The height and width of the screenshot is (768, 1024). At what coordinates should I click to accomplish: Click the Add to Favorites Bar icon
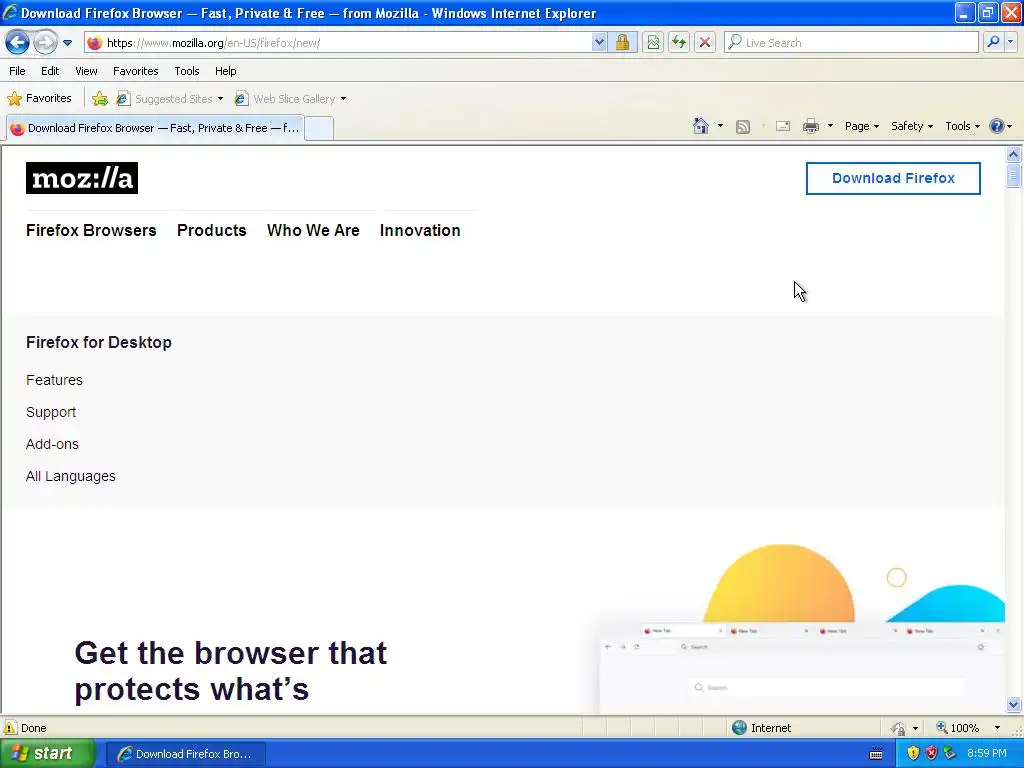(100, 99)
